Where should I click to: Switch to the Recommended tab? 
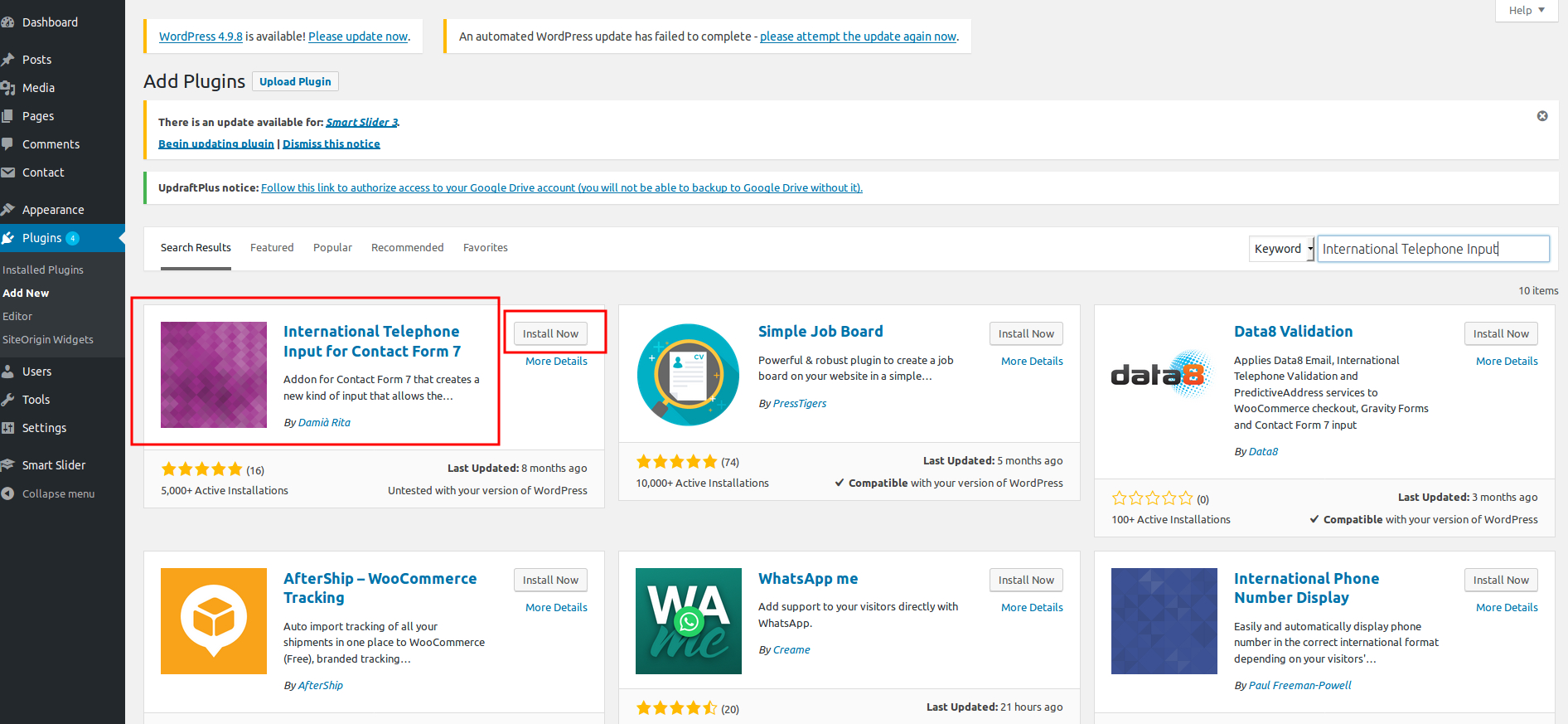pyautogui.click(x=408, y=248)
